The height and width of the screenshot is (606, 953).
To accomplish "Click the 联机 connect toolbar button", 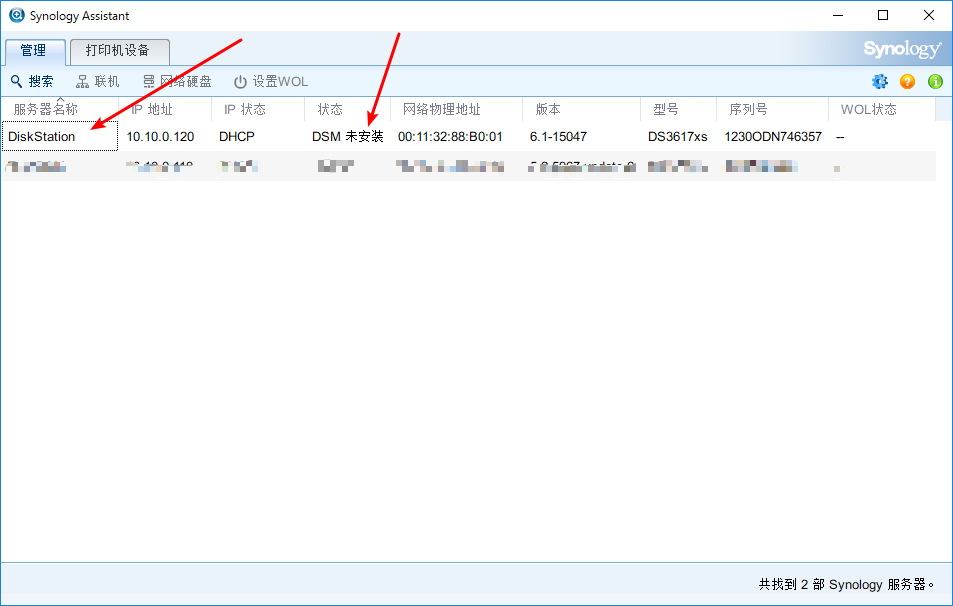I will point(98,81).
